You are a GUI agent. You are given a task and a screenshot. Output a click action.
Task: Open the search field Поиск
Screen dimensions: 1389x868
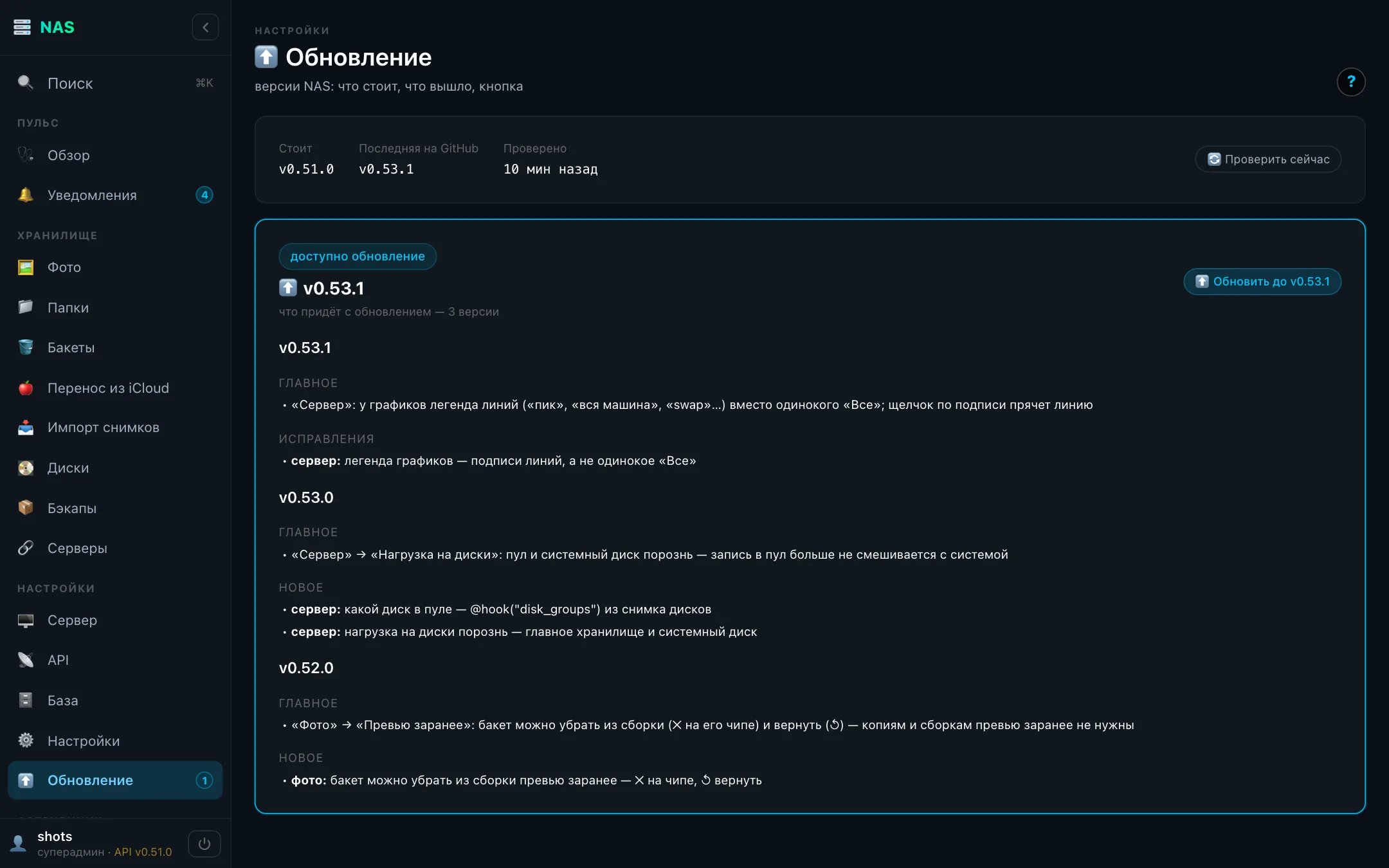tap(115, 83)
